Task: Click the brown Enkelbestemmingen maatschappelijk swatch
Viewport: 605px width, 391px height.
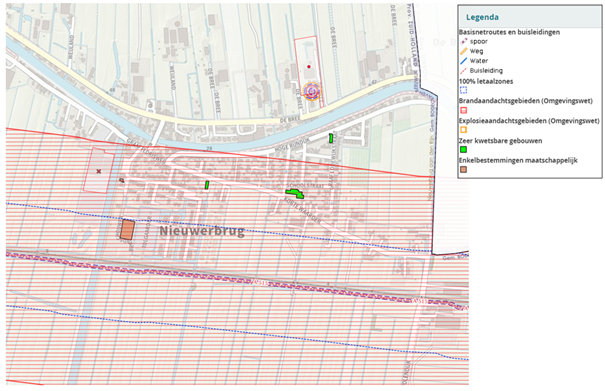Action: (463, 169)
